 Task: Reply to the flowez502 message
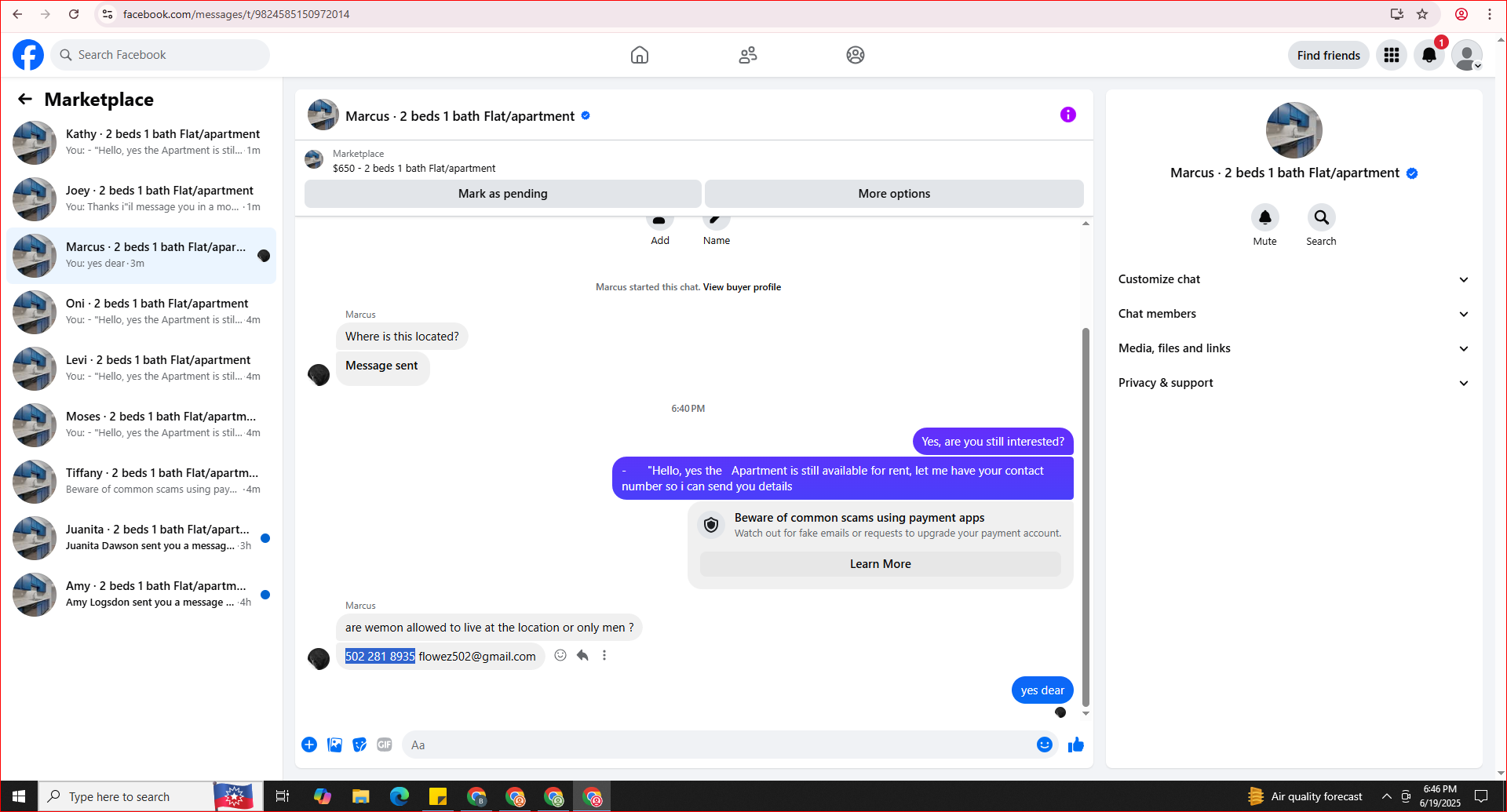click(582, 655)
